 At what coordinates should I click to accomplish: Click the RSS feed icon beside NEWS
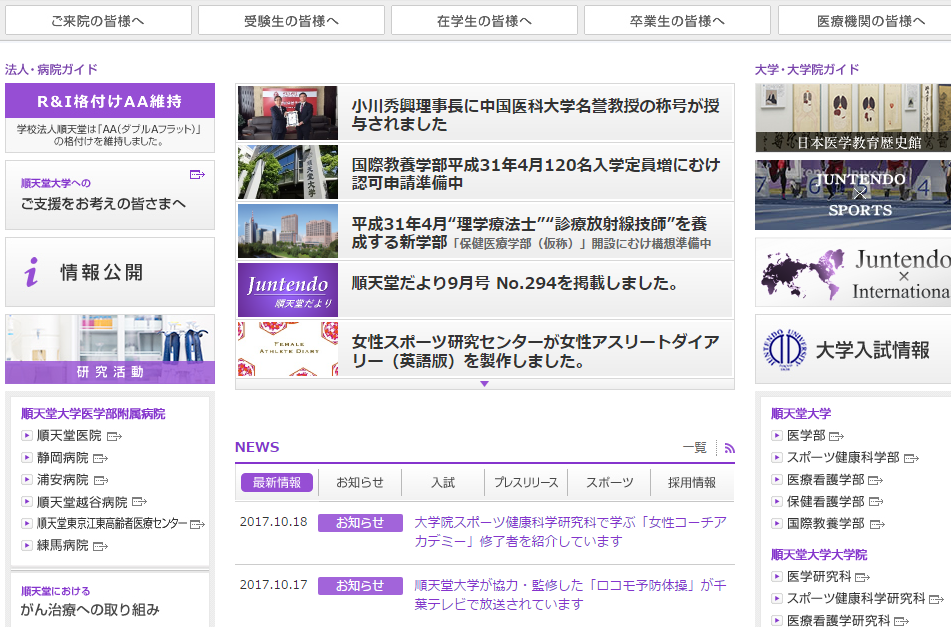coord(729,449)
